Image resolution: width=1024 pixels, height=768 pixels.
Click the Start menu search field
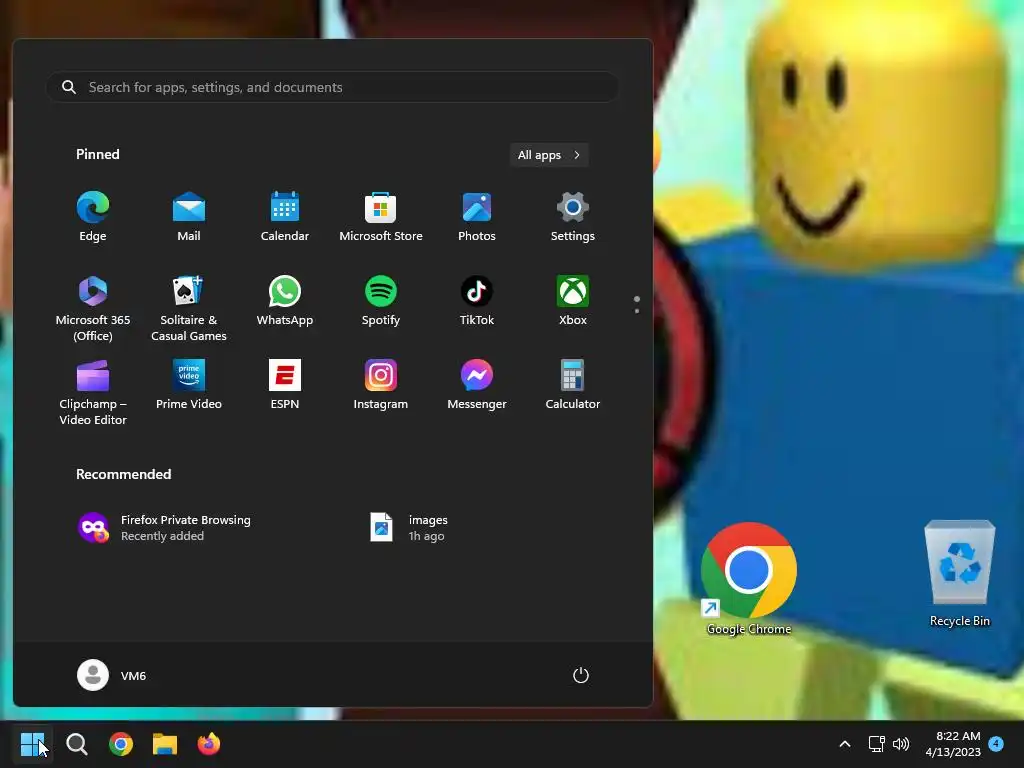click(x=332, y=87)
